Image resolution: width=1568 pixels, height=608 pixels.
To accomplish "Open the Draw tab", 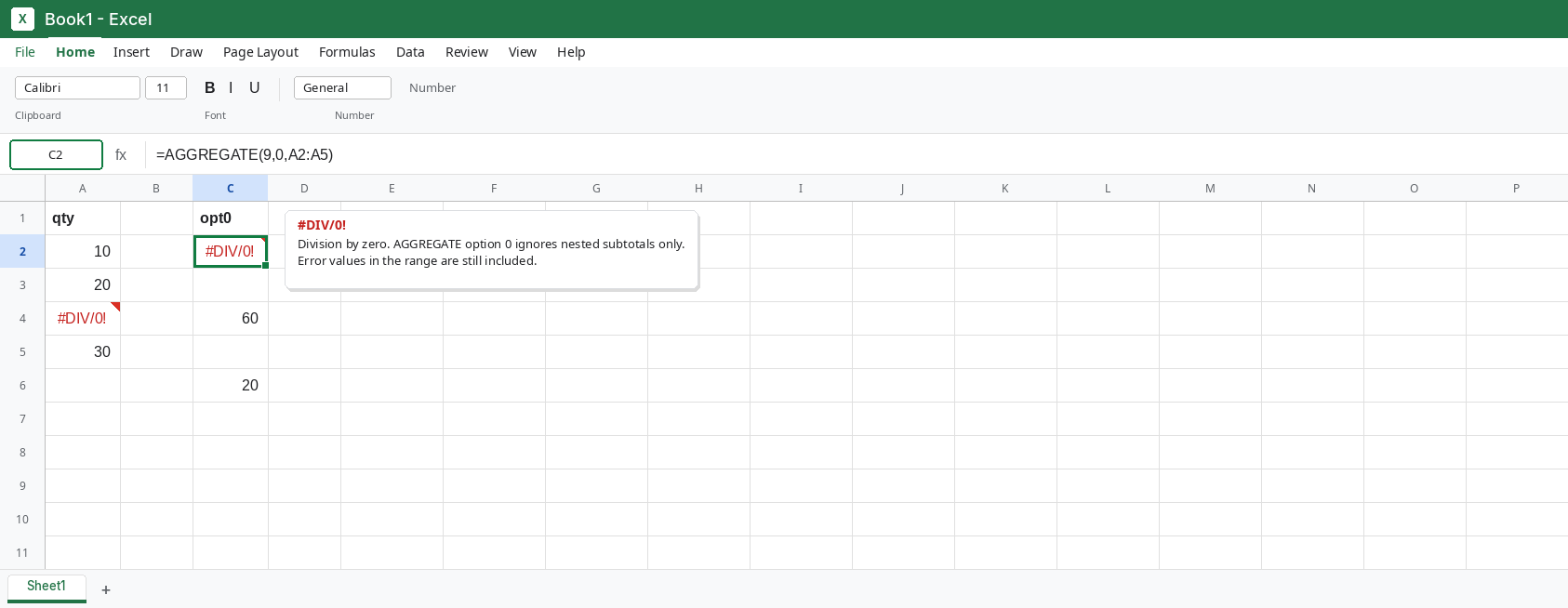I will pos(186,52).
